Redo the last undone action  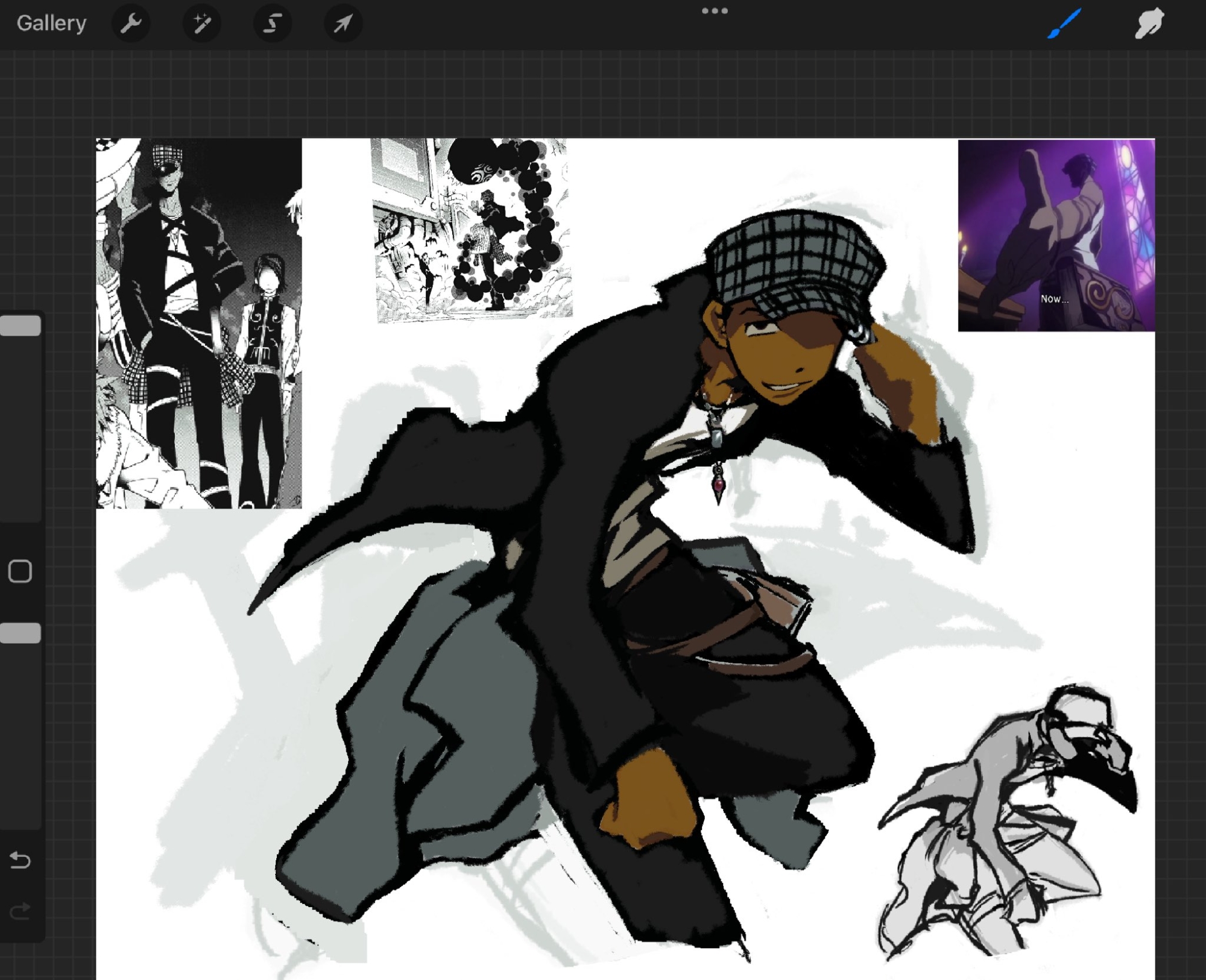click(x=20, y=911)
